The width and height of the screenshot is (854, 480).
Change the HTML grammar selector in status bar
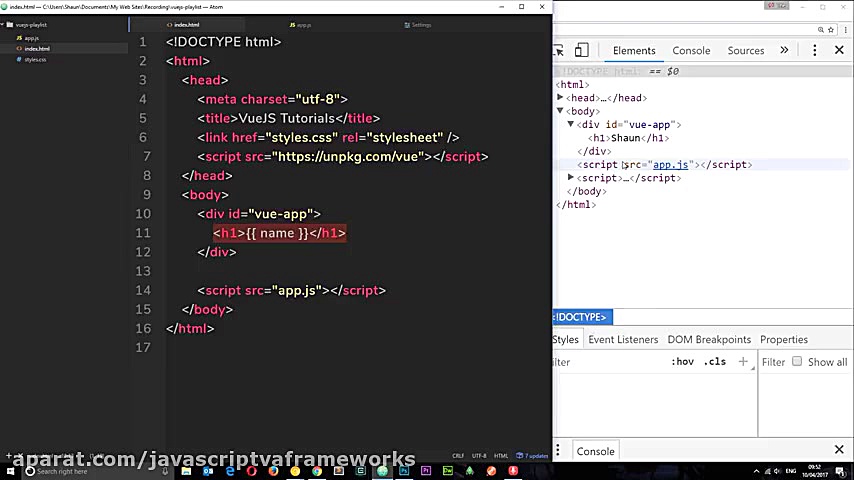click(x=501, y=455)
